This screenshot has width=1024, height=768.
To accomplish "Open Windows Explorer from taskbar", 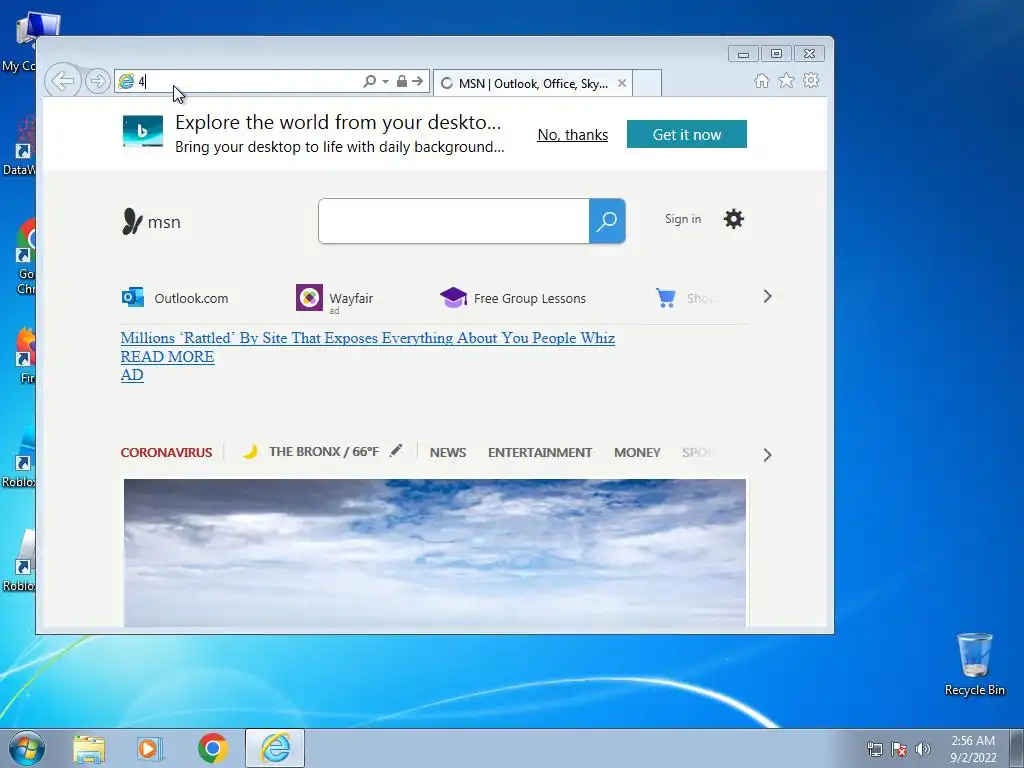I will tap(89, 748).
